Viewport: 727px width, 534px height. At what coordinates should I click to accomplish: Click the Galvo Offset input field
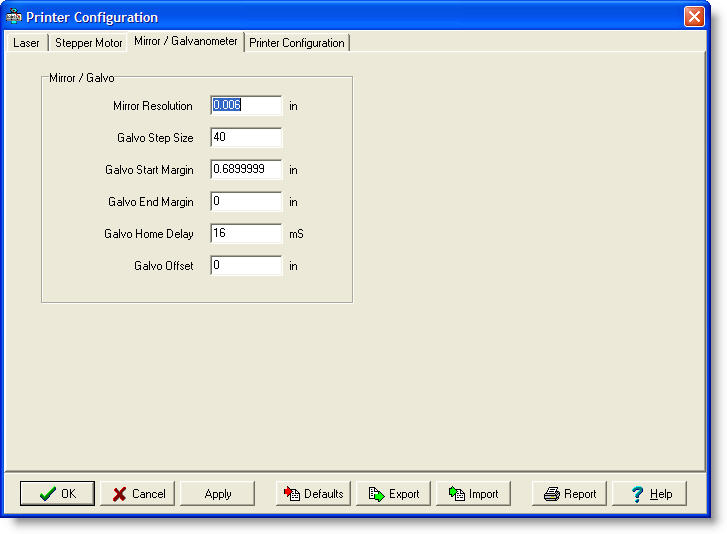[246, 265]
